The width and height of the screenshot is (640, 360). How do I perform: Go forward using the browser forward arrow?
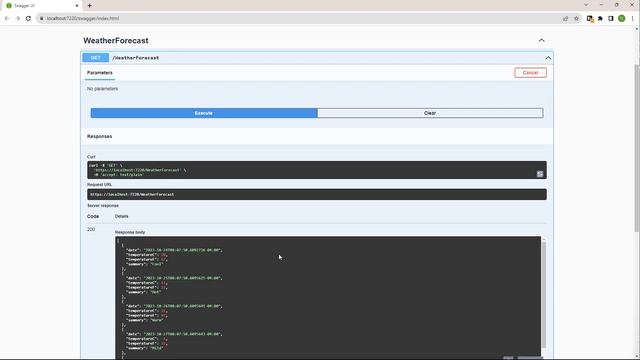point(18,18)
